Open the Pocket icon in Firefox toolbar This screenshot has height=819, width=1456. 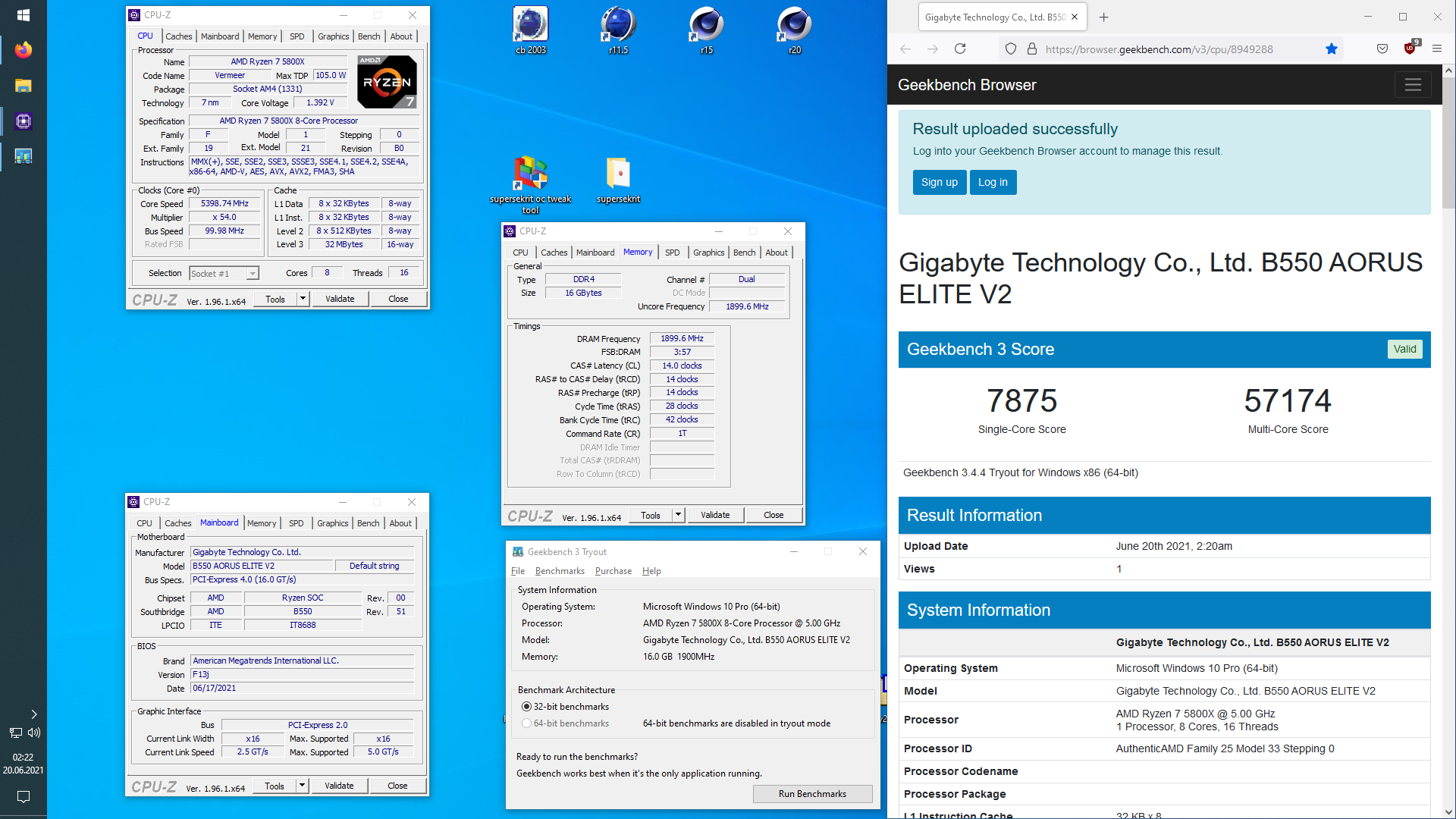tap(1382, 49)
